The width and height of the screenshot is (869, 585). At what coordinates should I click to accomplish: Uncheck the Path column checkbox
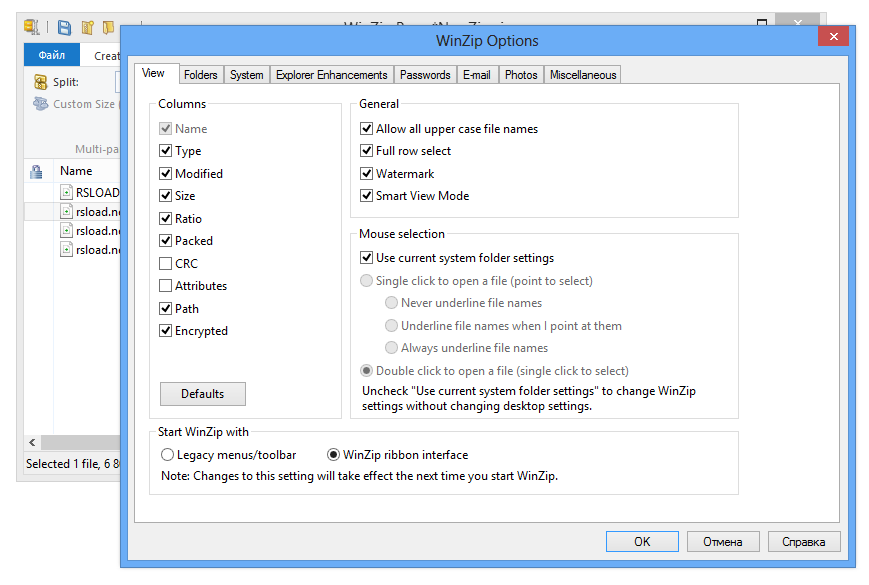(x=165, y=308)
